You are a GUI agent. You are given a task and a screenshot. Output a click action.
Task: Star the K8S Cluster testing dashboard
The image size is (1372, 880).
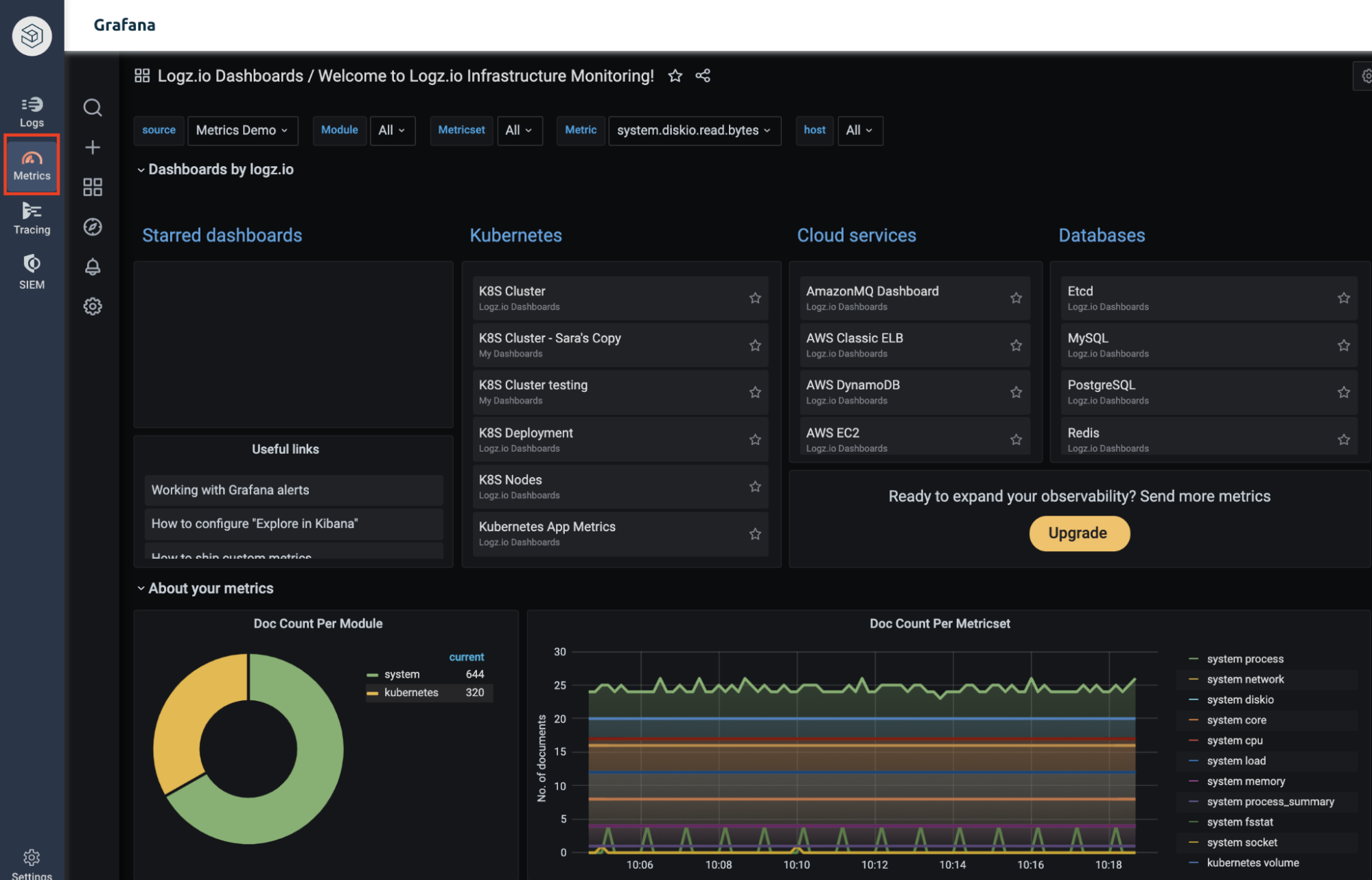coord(755,393)
